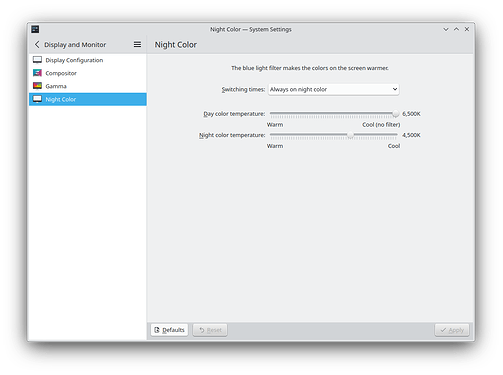Click the System Settings title bar icon
503x375 pixels.
(35, 29)
